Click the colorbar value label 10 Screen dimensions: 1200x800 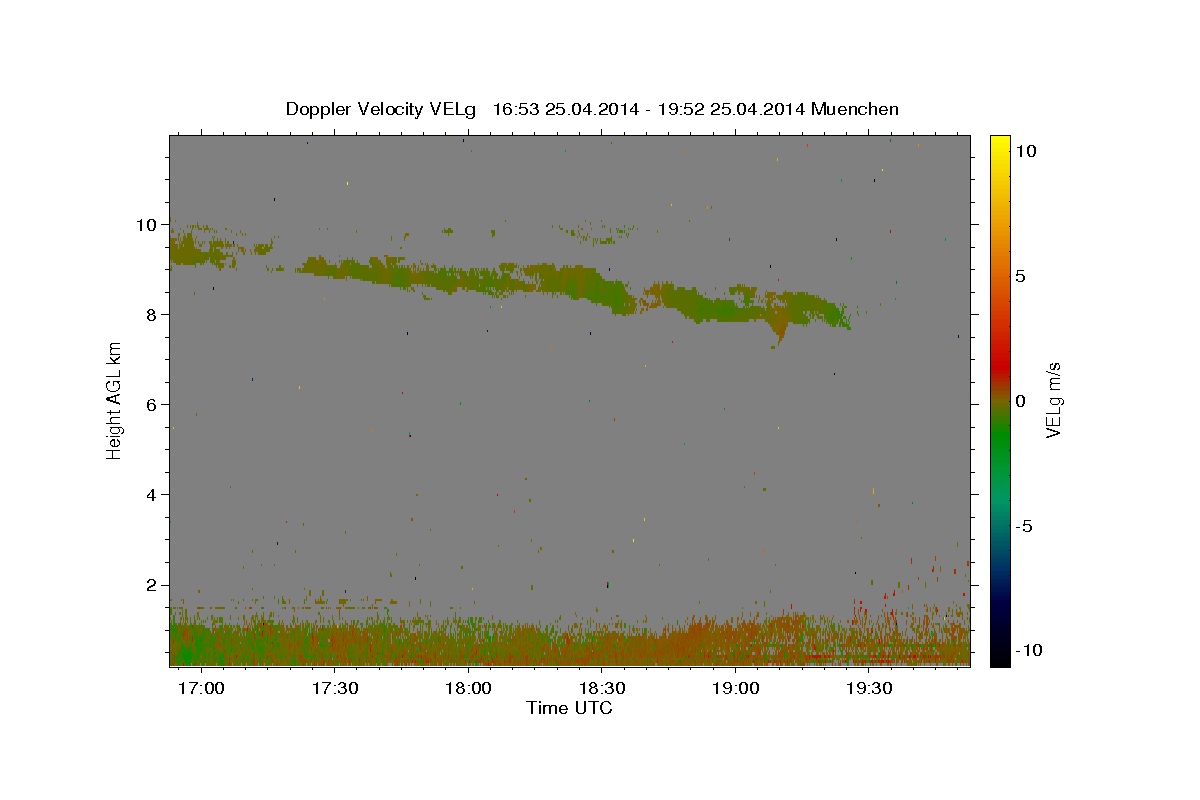[x=1025, y=151]
